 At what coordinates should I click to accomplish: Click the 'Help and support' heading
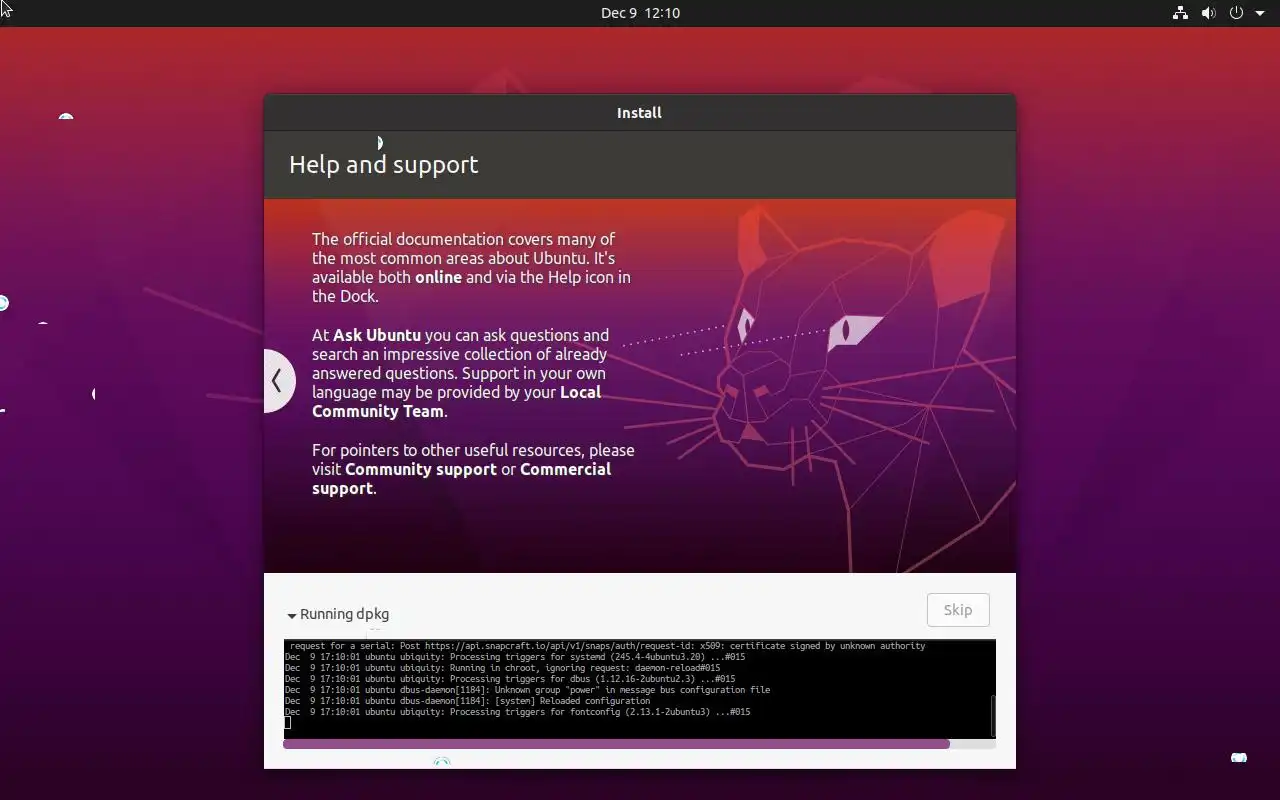pos(384,165)
